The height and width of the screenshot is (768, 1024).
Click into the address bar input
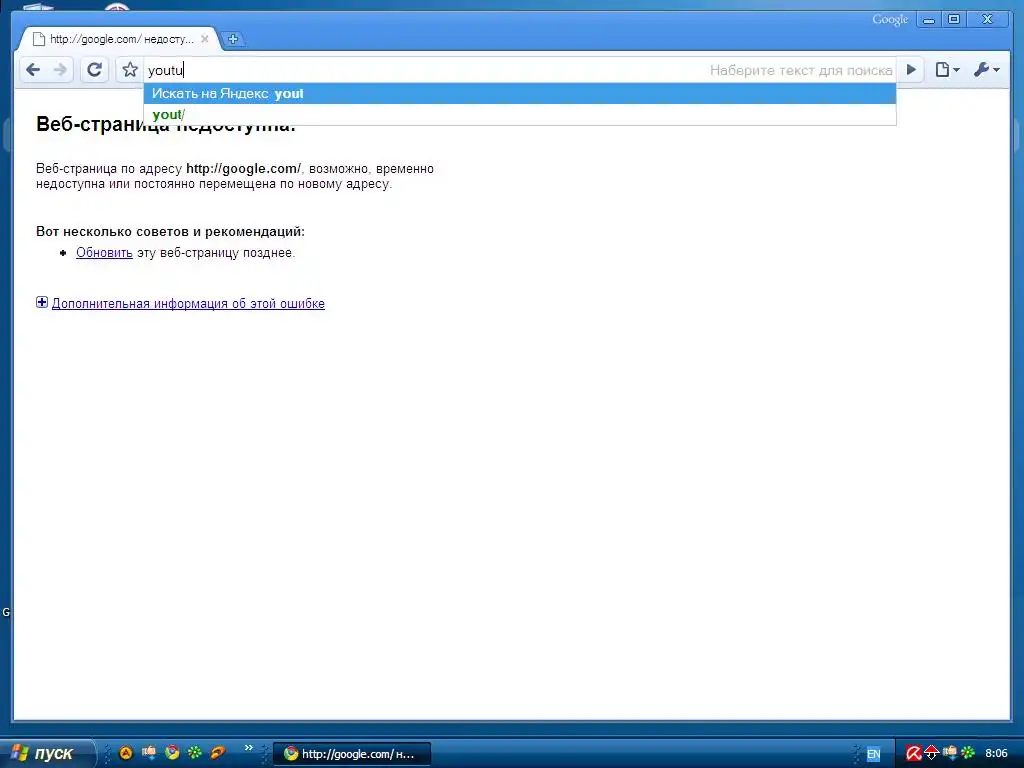(x=424, y=70)
